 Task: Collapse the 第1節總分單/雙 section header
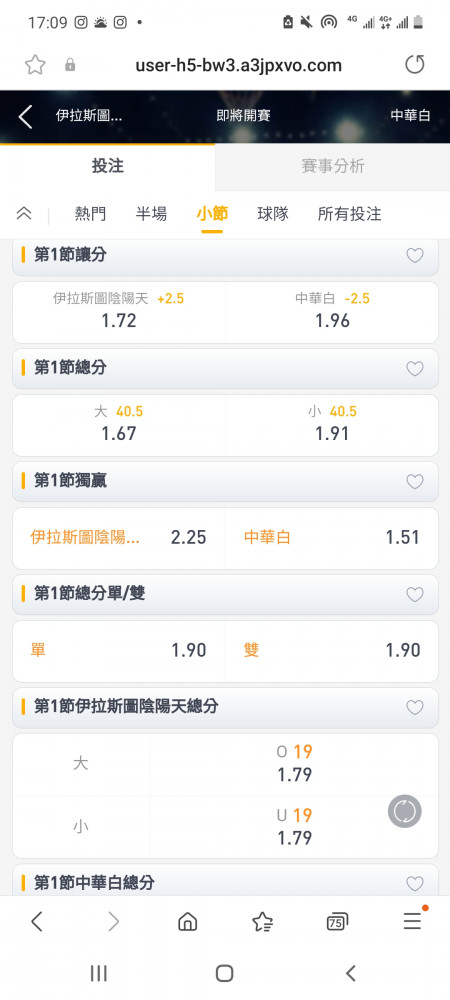pyautogui.click(x=225, y=594)
